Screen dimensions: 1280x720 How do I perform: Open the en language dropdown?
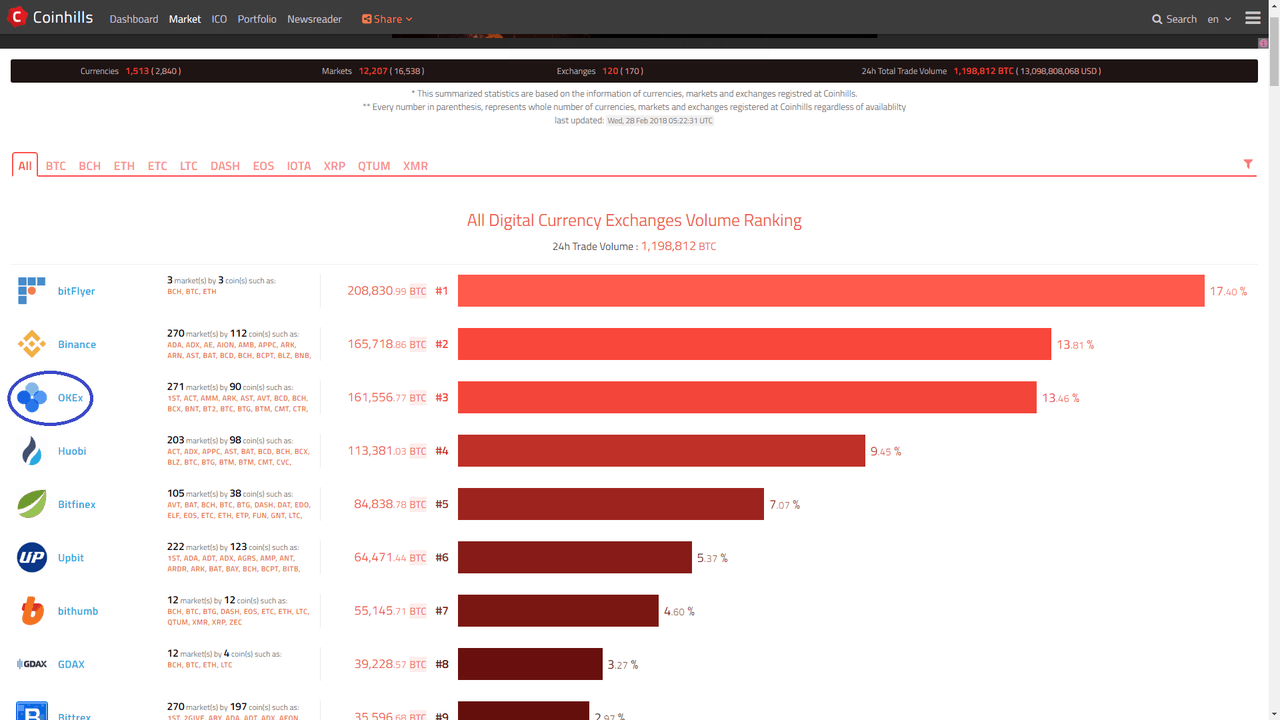pos(1219,19)
